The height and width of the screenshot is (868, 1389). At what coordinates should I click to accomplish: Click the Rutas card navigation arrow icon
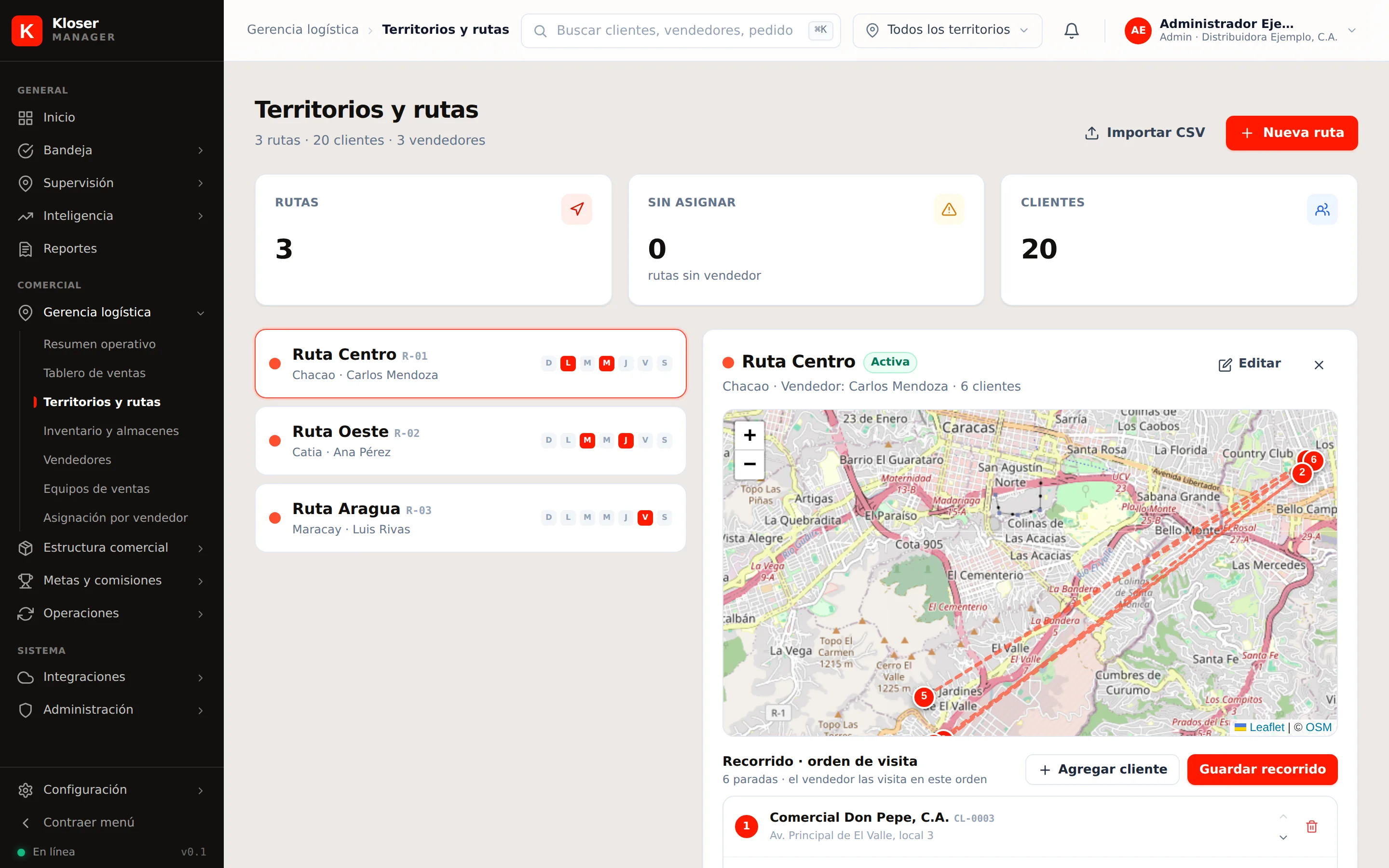click(576, 209)
